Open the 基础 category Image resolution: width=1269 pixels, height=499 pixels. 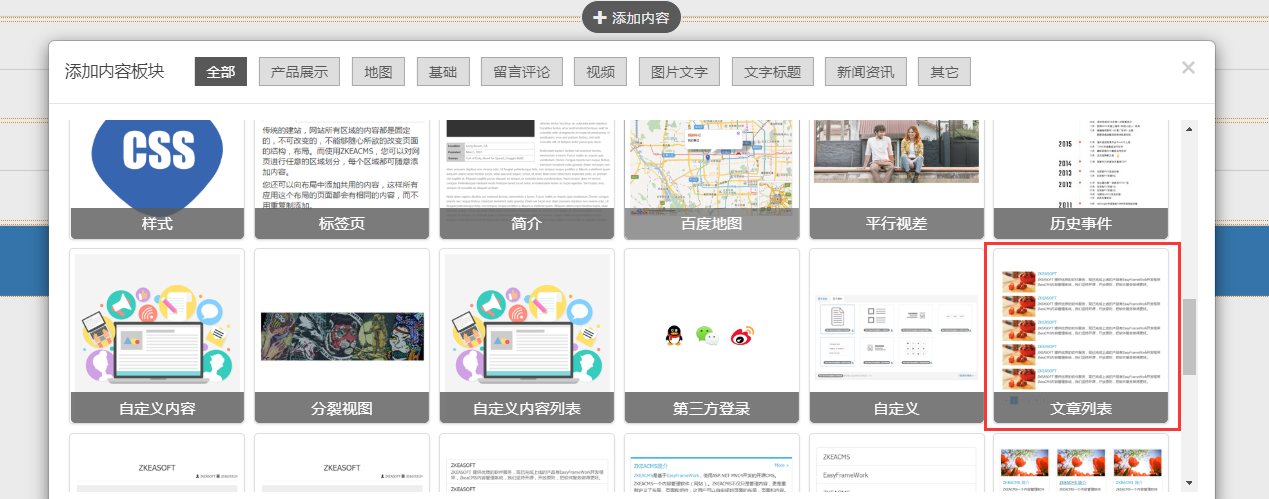(443, 72)
